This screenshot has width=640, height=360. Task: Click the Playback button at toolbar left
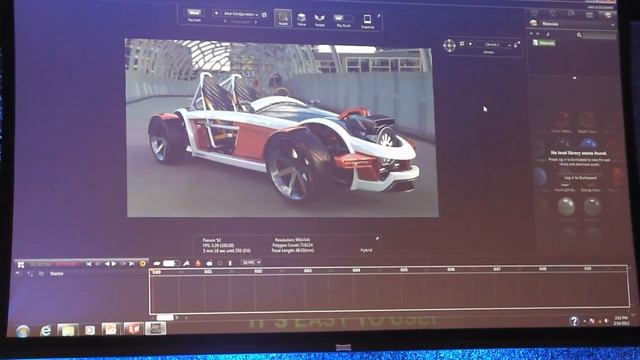coord(194,15)
